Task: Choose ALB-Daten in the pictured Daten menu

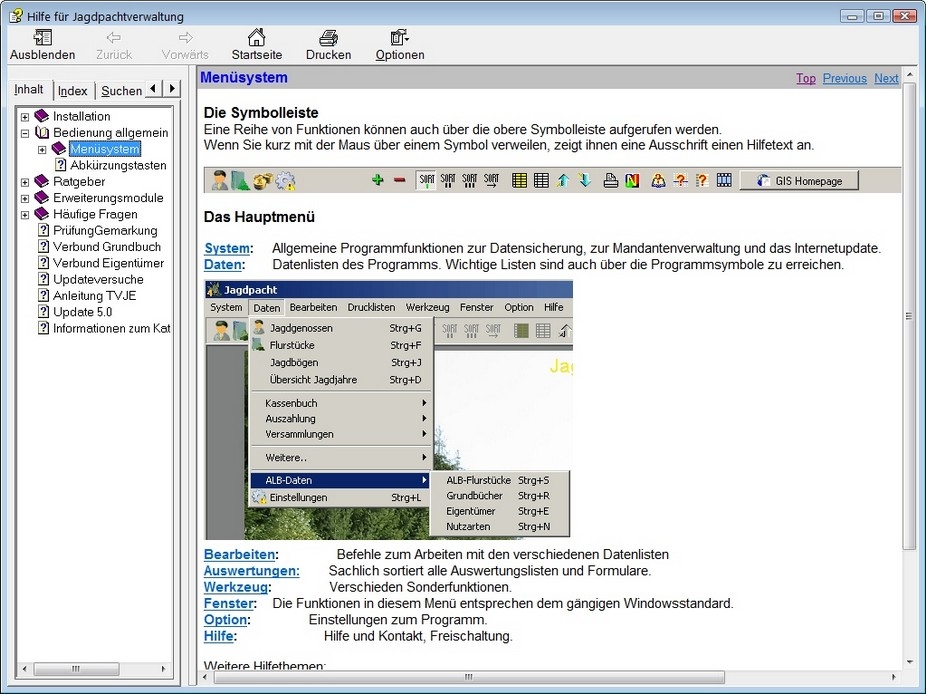Action: click(340, 480)
